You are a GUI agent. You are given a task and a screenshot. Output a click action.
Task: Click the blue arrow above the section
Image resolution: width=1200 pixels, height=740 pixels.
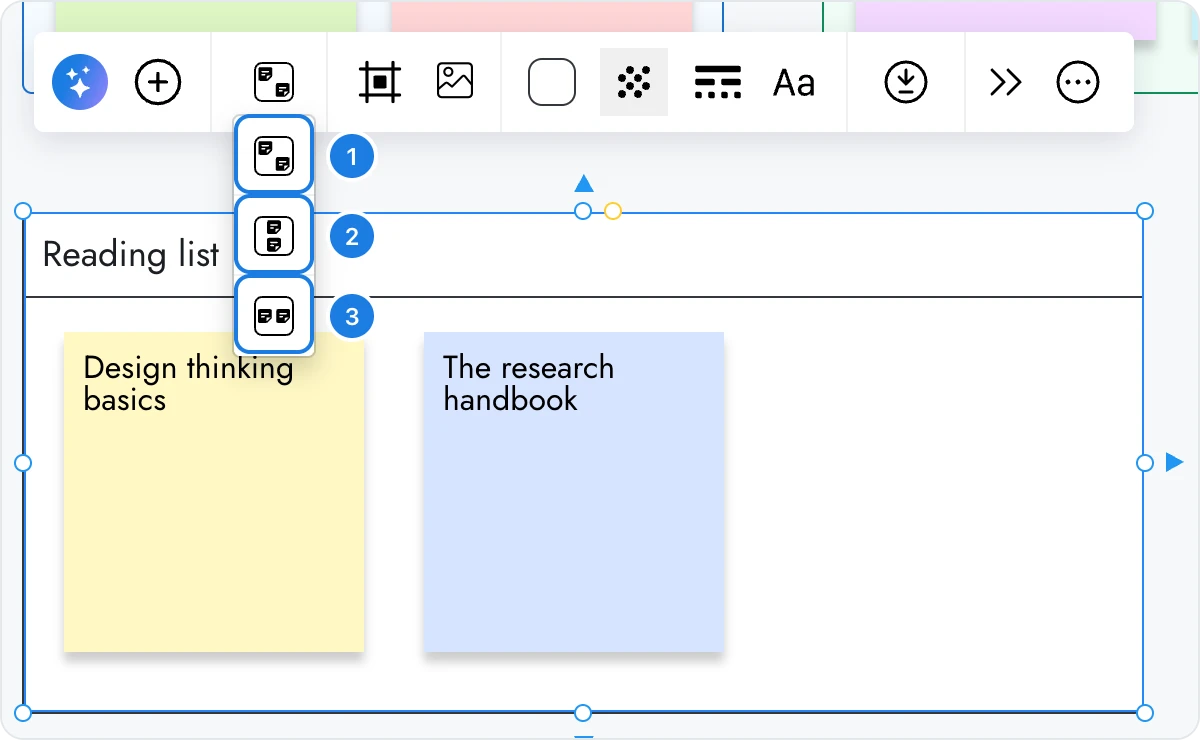tap(584, 183)
